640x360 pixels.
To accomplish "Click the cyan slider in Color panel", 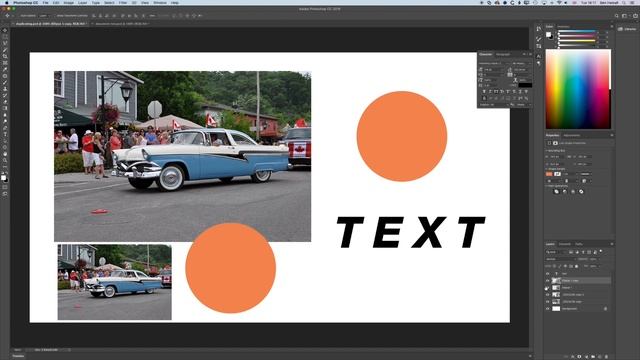I will 577,31.
